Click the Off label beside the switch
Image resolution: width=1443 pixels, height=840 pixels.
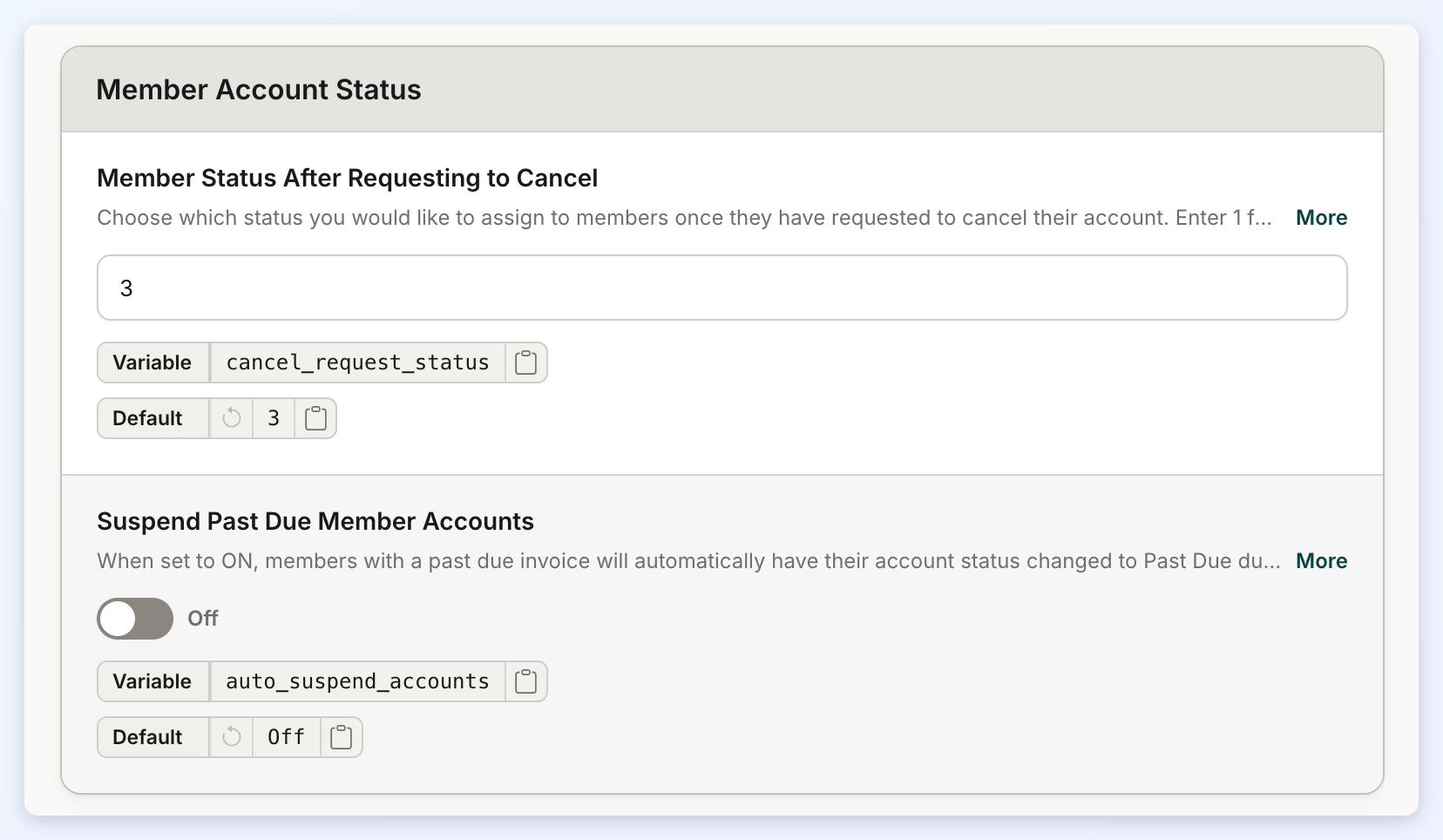(x=203, y=619)
